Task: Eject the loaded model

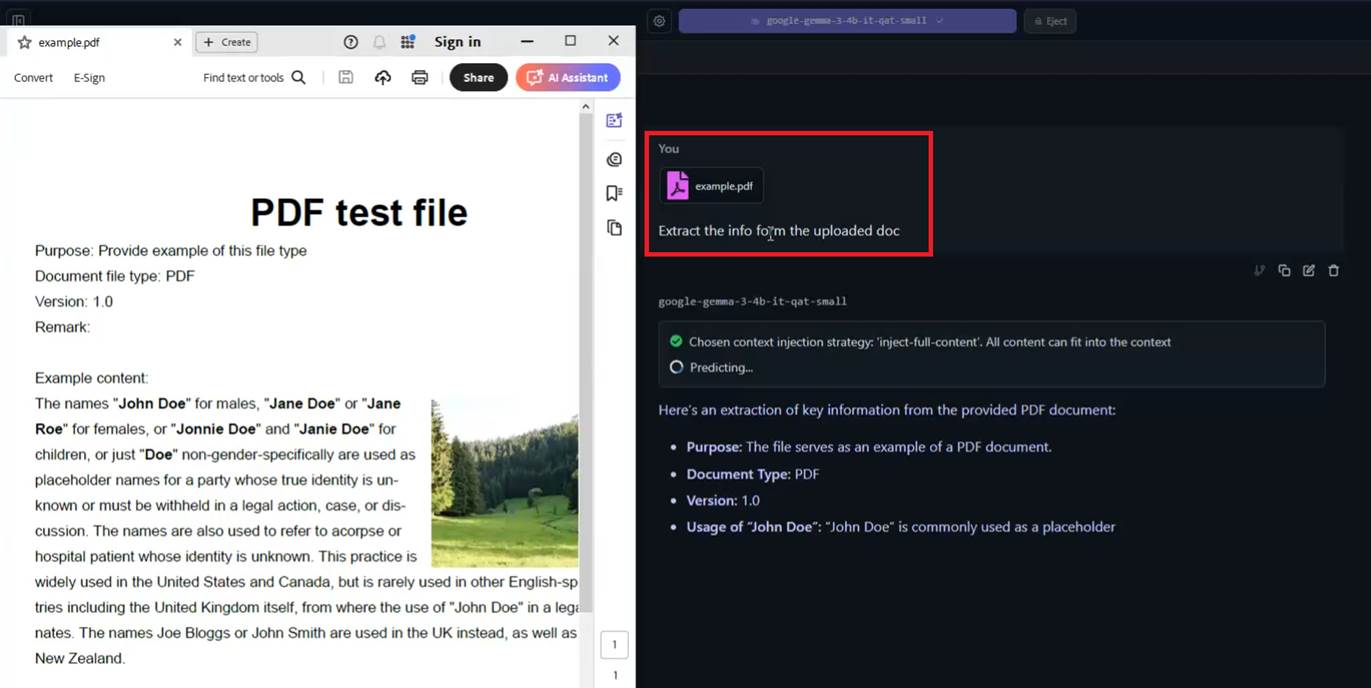Action: click(1050, 21)
